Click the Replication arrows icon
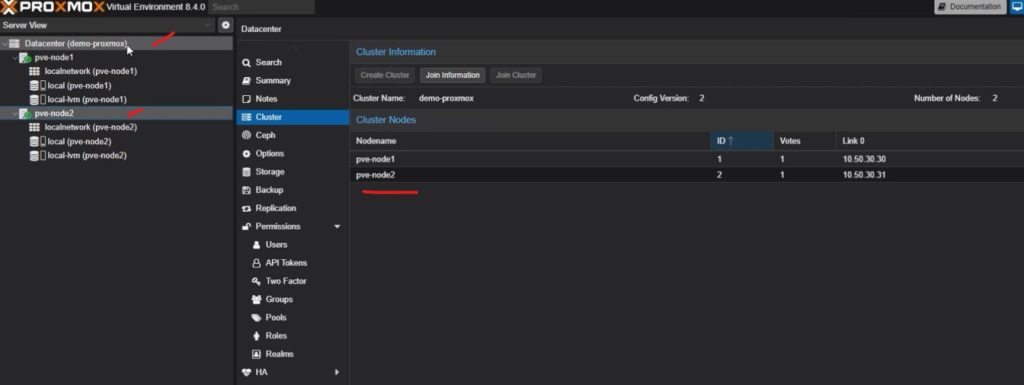Viewport: 1024px width, 385px height. coord(246,209)
